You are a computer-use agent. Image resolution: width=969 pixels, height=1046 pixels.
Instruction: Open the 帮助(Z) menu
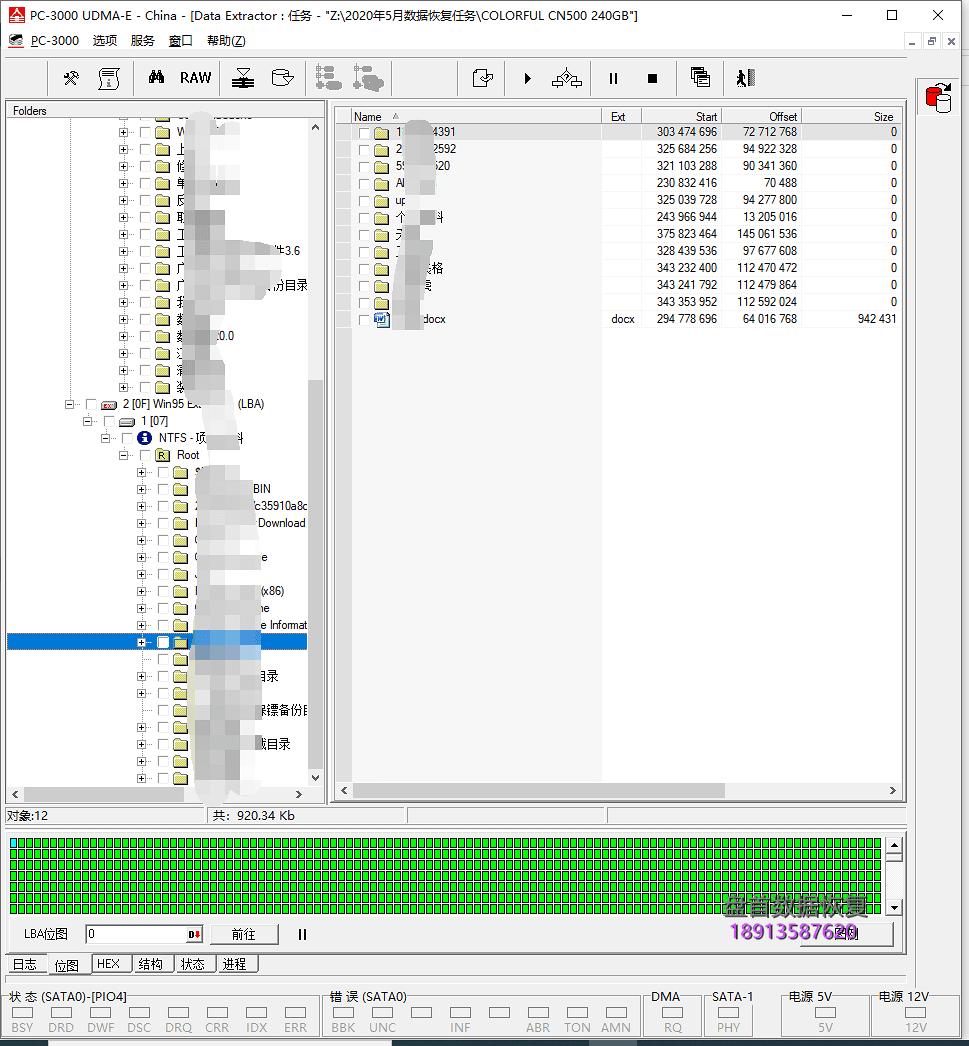(226, 41)
